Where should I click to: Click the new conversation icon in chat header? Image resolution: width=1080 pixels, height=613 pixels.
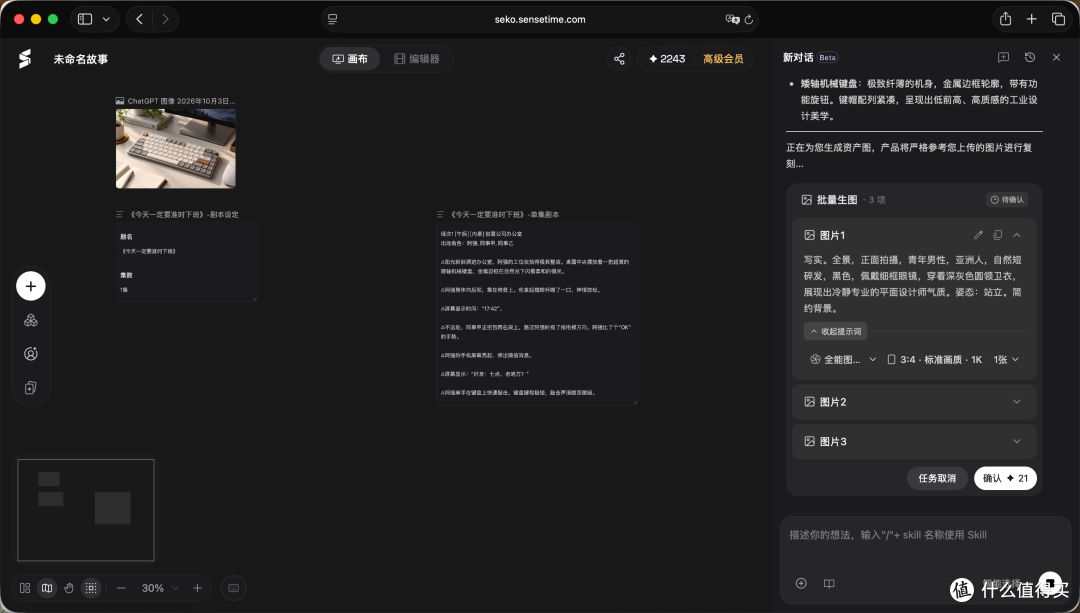tap(1003, 57)
